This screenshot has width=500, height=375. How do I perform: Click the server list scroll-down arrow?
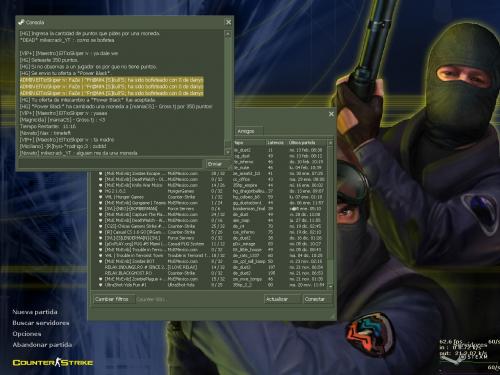tap(330, 286)
